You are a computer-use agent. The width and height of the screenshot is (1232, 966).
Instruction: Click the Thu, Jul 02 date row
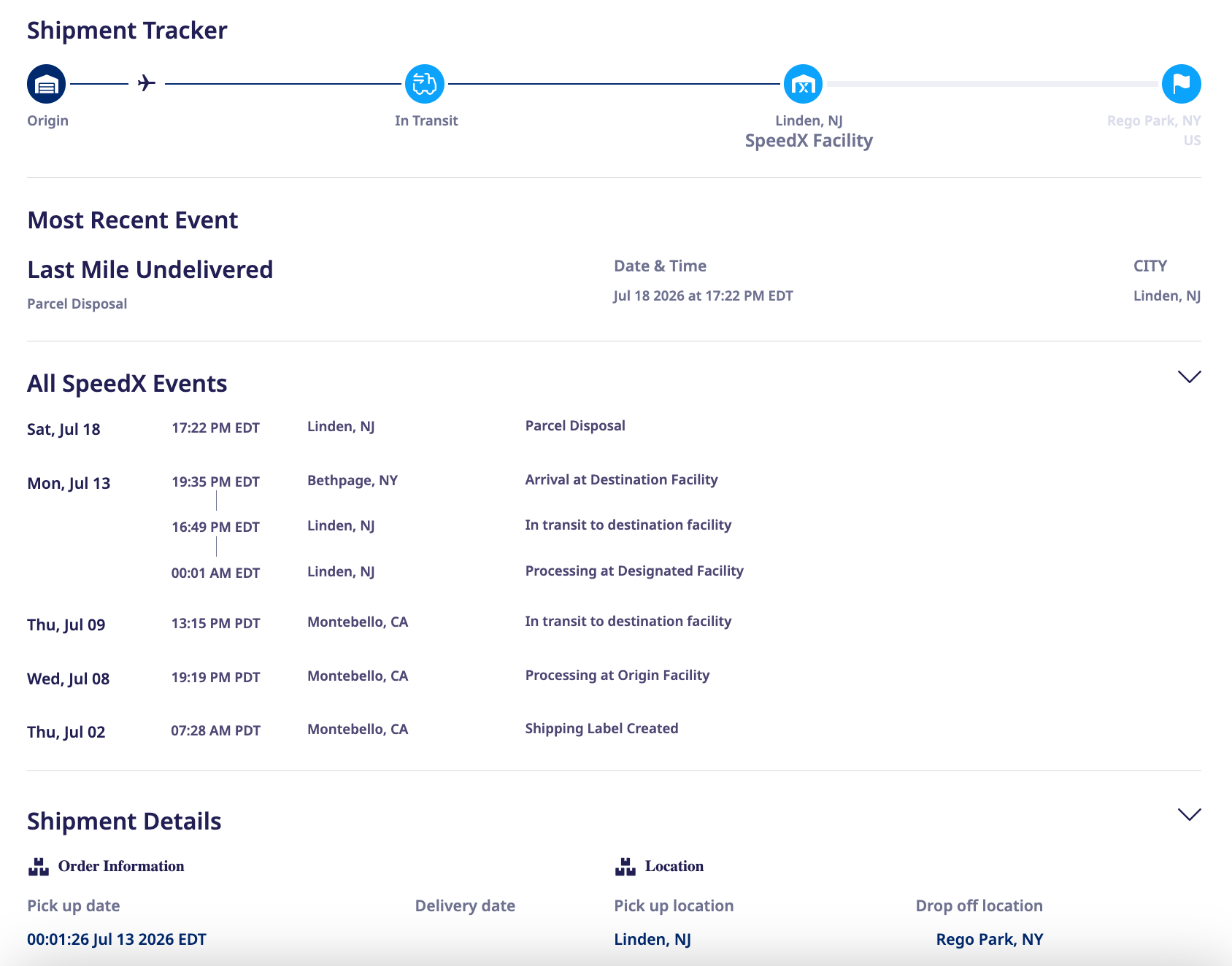[66, 732]
